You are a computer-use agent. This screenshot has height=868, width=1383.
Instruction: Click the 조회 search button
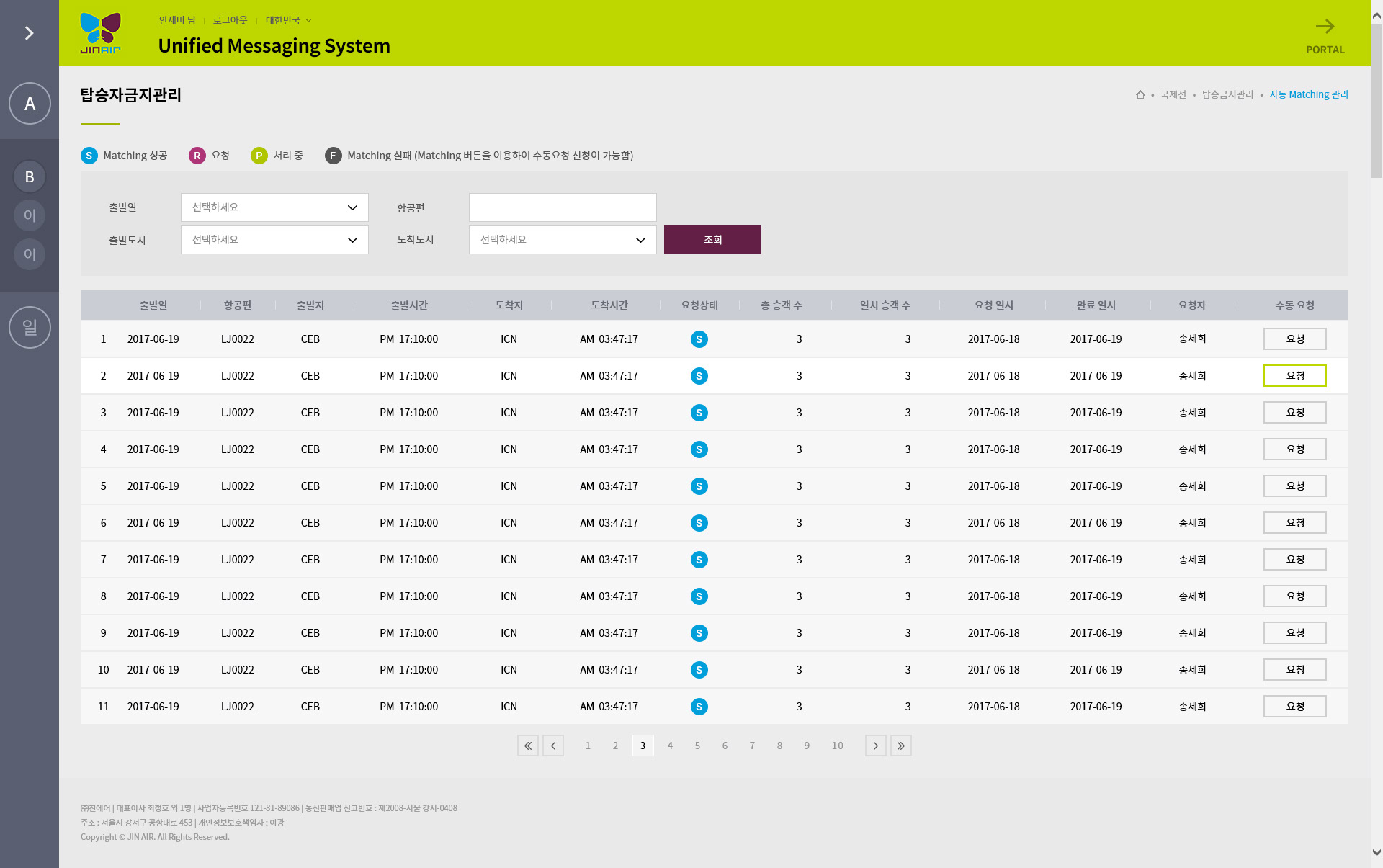[x=712, y=240]
